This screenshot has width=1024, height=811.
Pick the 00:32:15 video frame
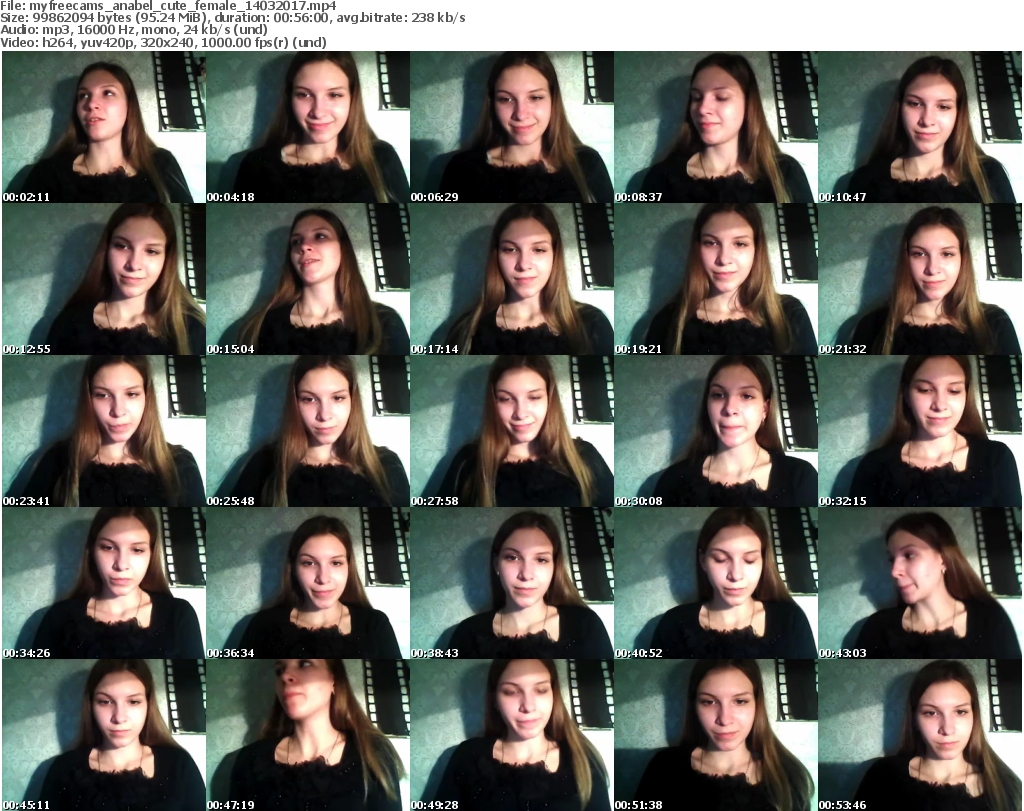click(x=920, y=431)
